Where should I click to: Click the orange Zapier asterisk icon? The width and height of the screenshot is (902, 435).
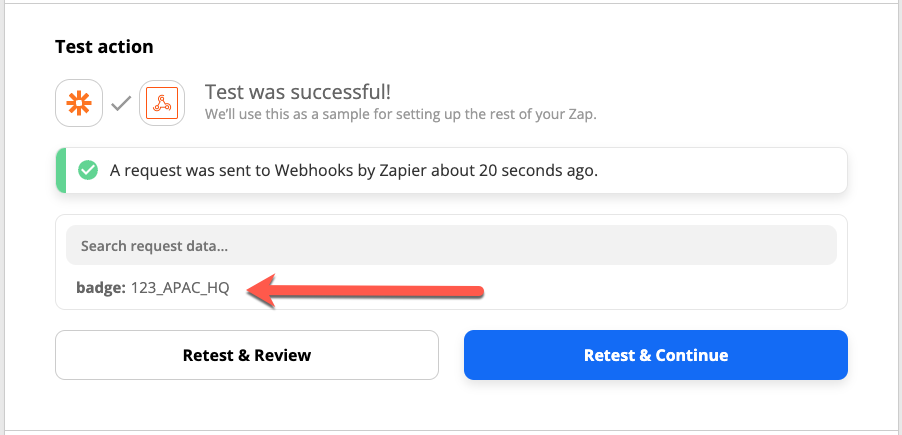click(x=79, y=103)
